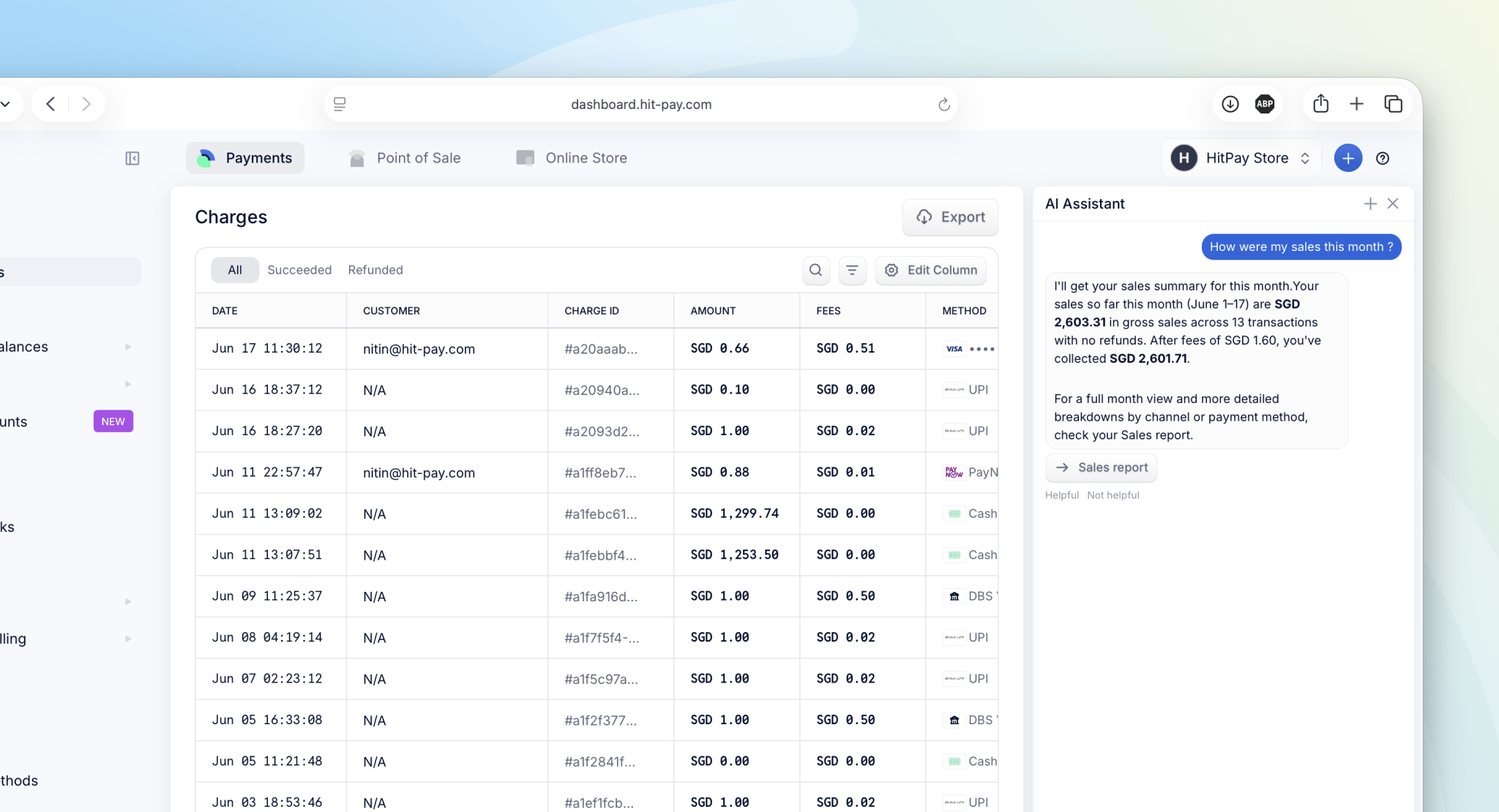This screenshot has height=812, width=1499.
Task: Select the Refunded charges tab
Action: [375, 270]
